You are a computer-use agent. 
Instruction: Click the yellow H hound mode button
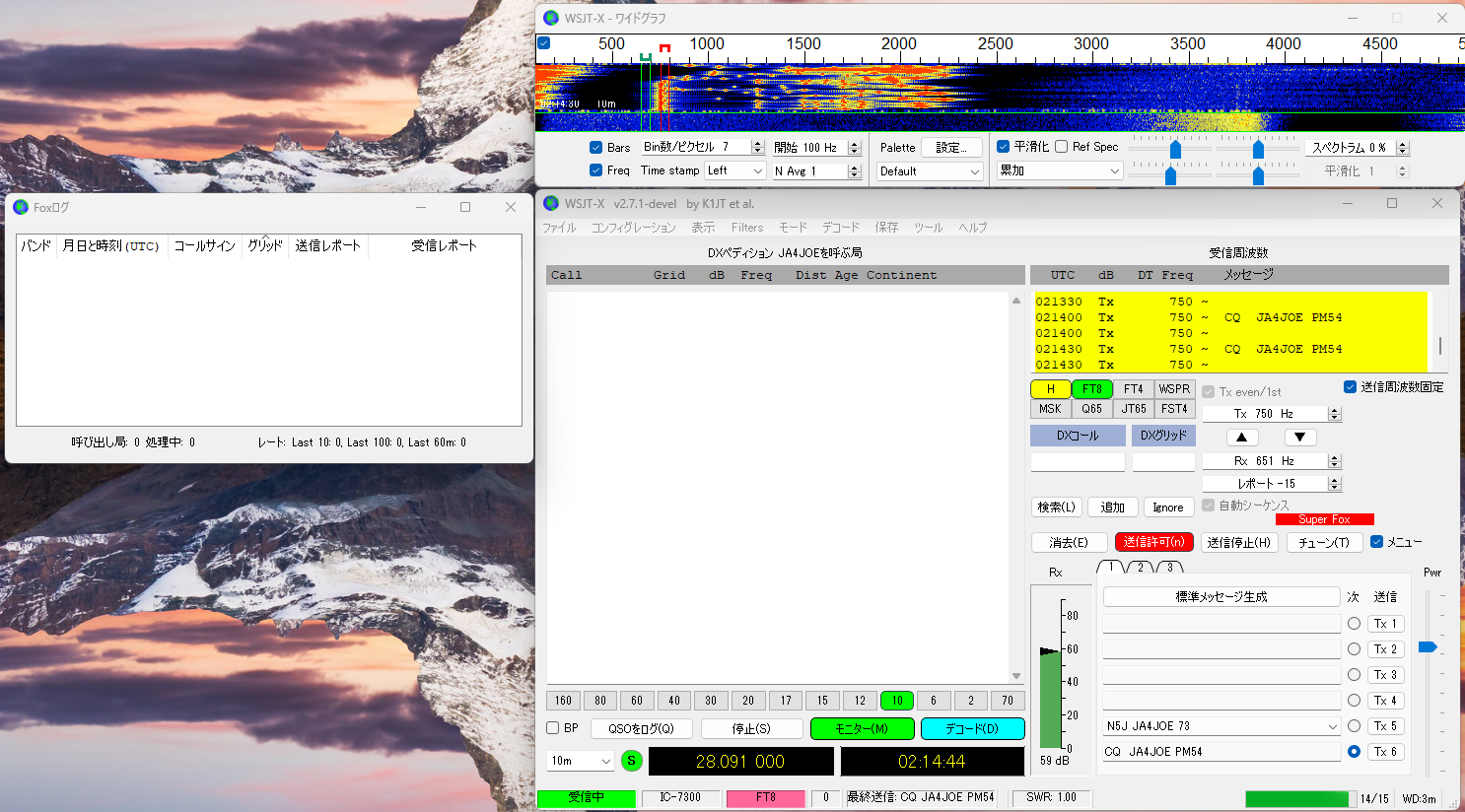[x=1051, y=389]
